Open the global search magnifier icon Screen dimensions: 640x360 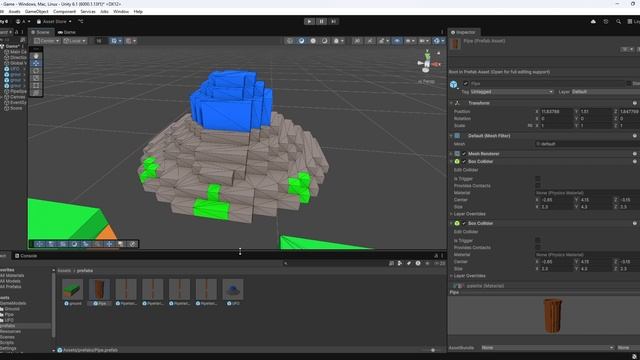click(618, 21)
